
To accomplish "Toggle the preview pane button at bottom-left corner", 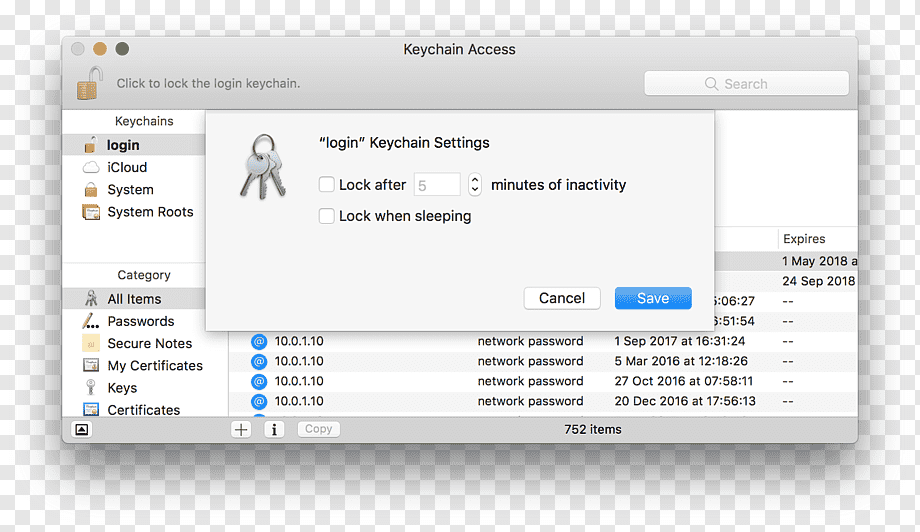I will [82, 429].
